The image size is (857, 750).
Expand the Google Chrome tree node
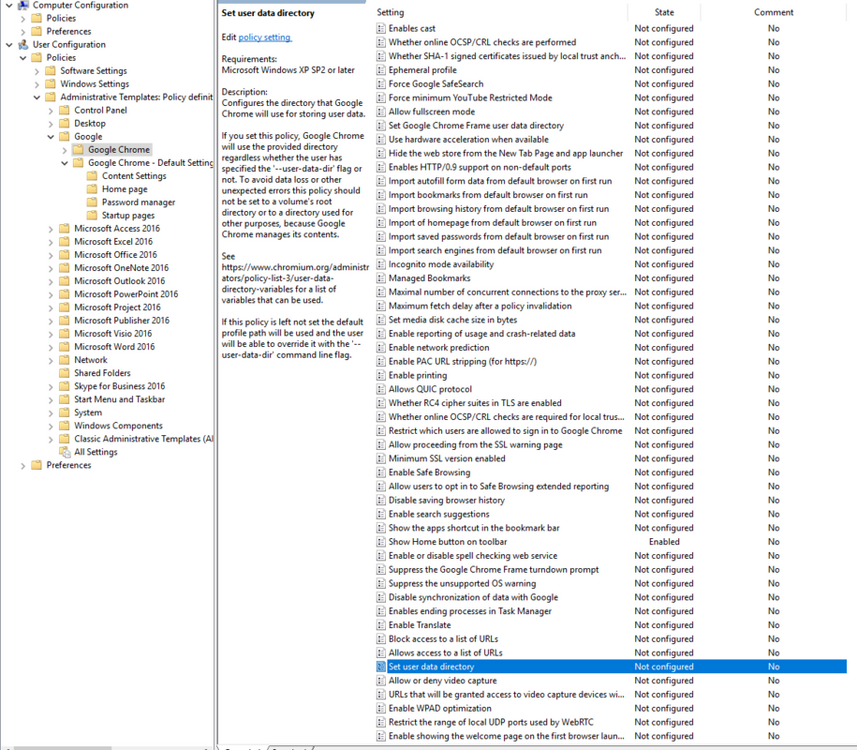64,150
